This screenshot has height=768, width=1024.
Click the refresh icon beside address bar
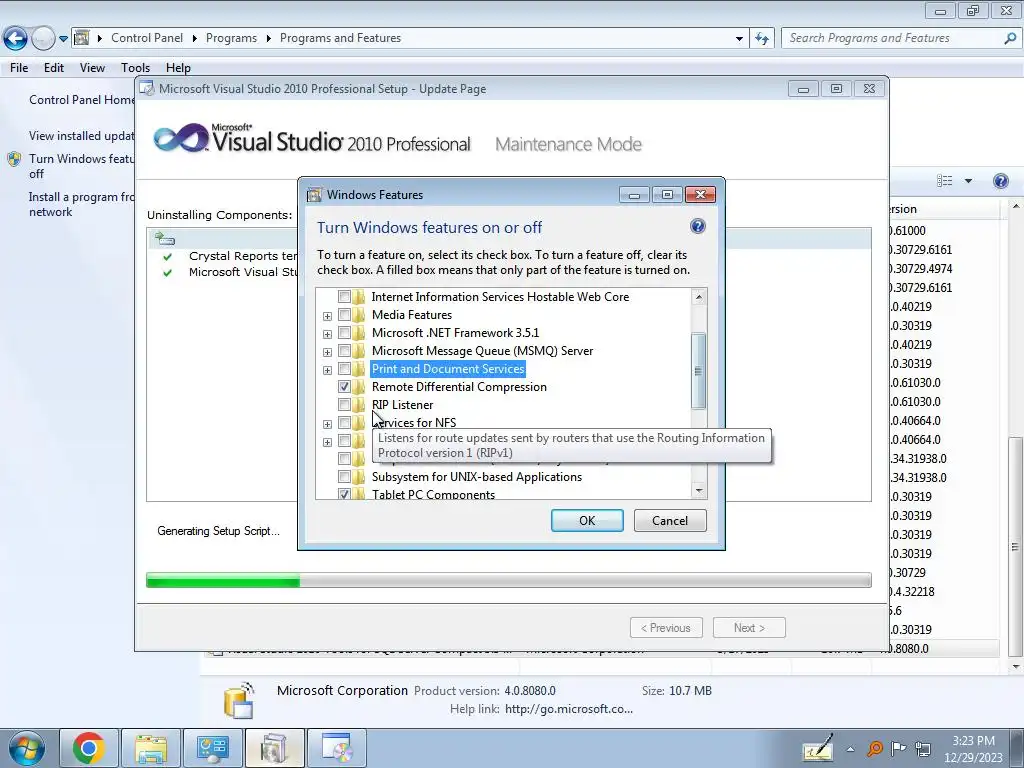[761, 39]
